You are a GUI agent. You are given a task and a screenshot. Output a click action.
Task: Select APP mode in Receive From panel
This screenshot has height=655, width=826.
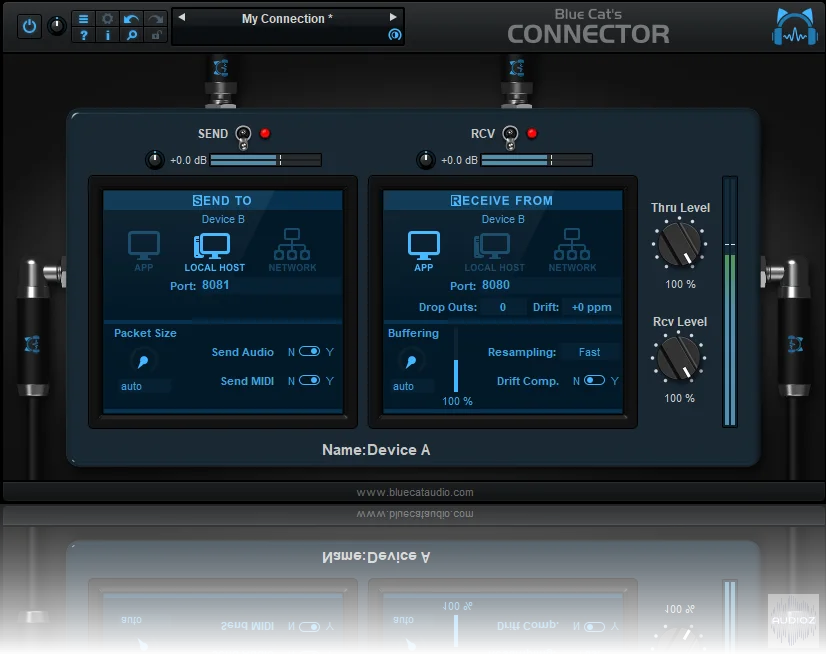424,251
